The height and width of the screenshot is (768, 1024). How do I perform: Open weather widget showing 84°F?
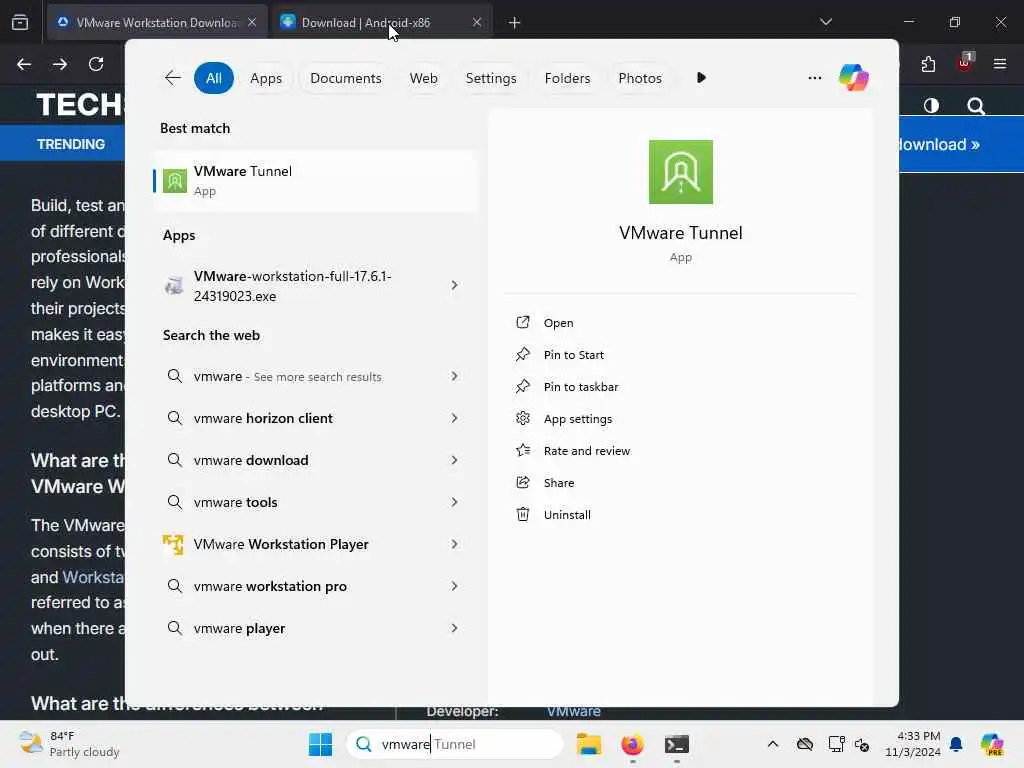coord(69,744)
